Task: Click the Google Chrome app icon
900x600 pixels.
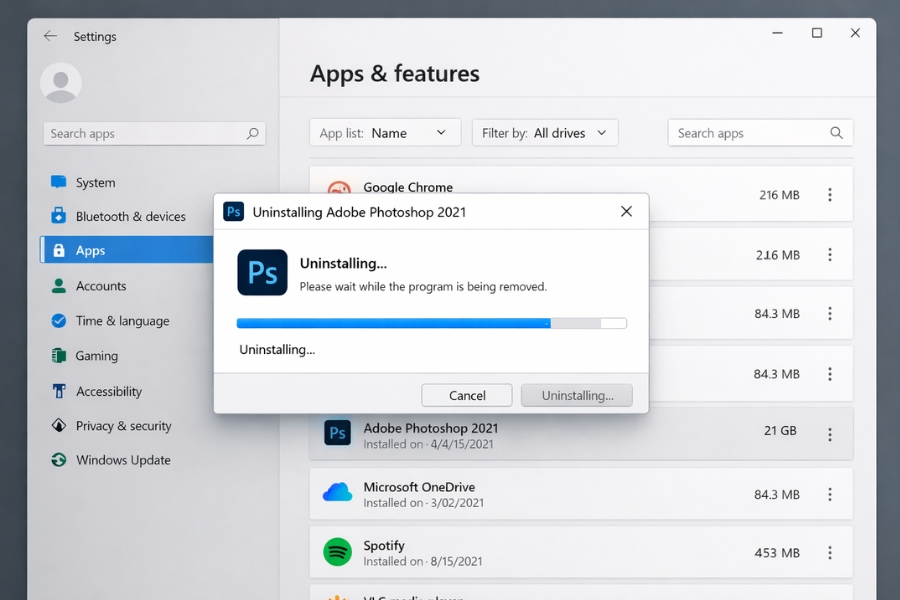Action: [x=339, y=189]
